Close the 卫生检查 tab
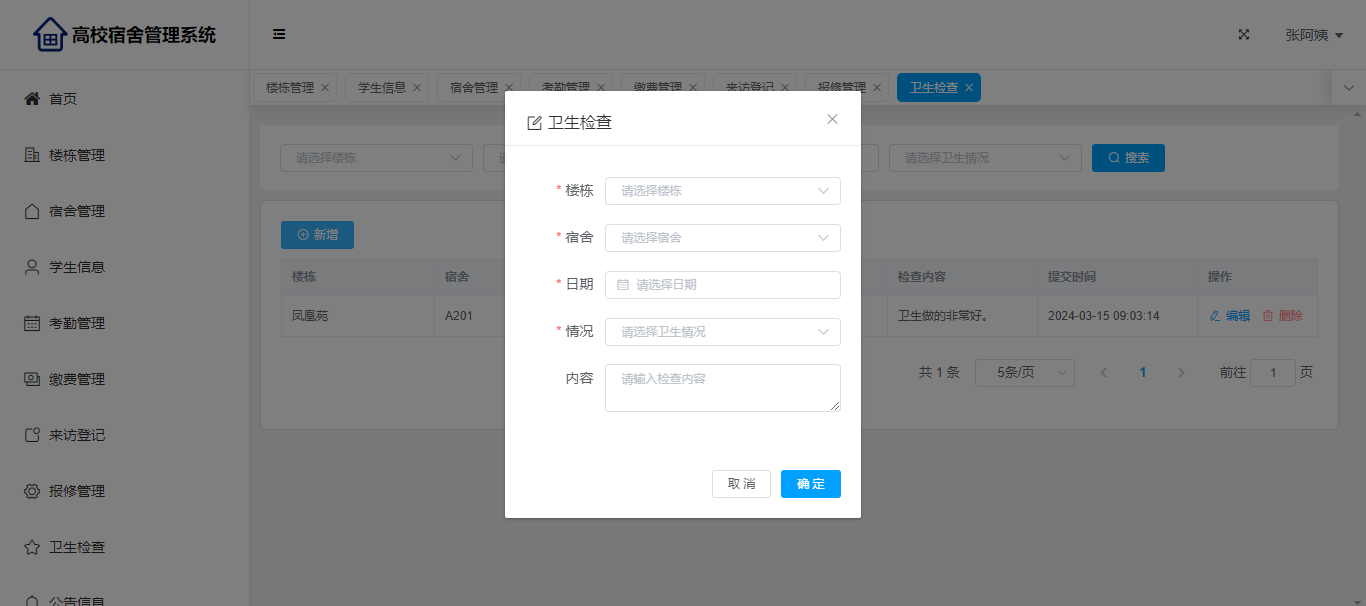 point(969,88)
